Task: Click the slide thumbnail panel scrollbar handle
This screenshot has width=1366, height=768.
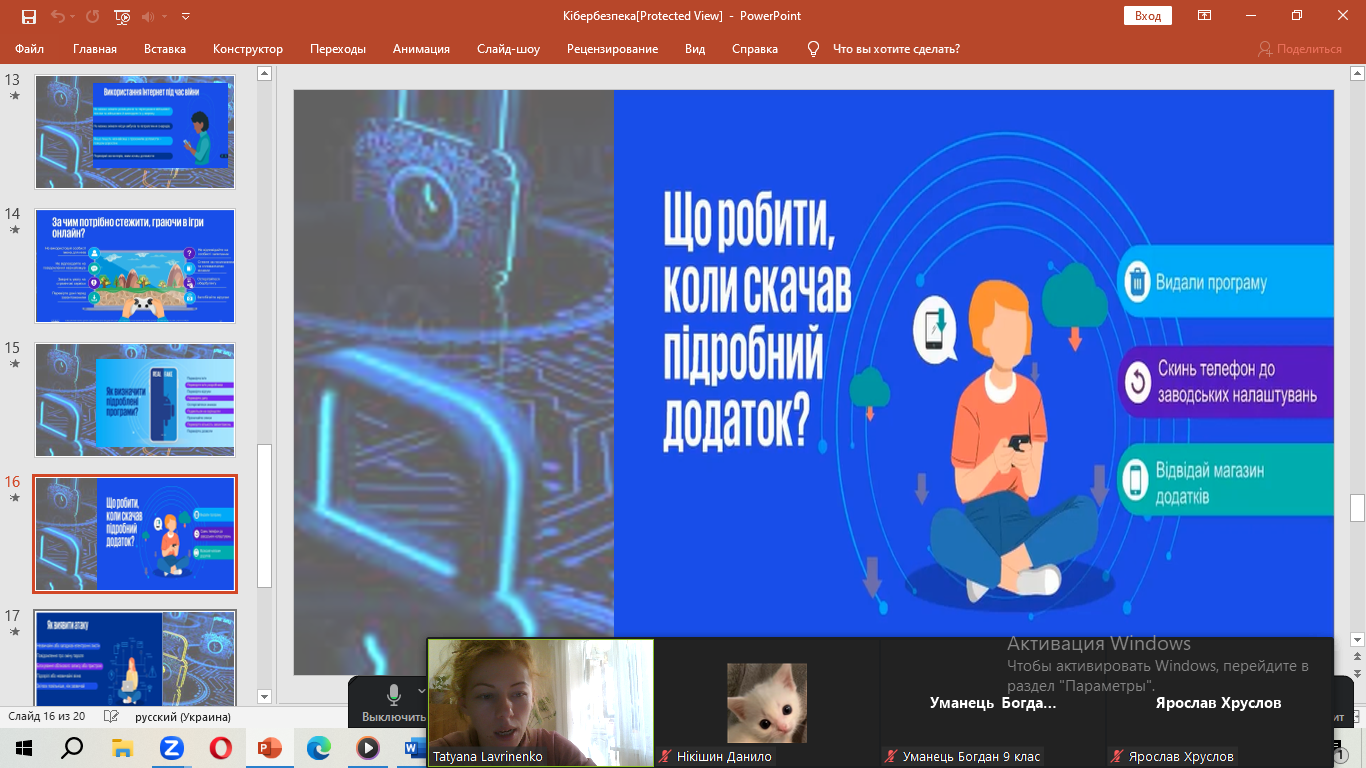Action: coord(264,515)
